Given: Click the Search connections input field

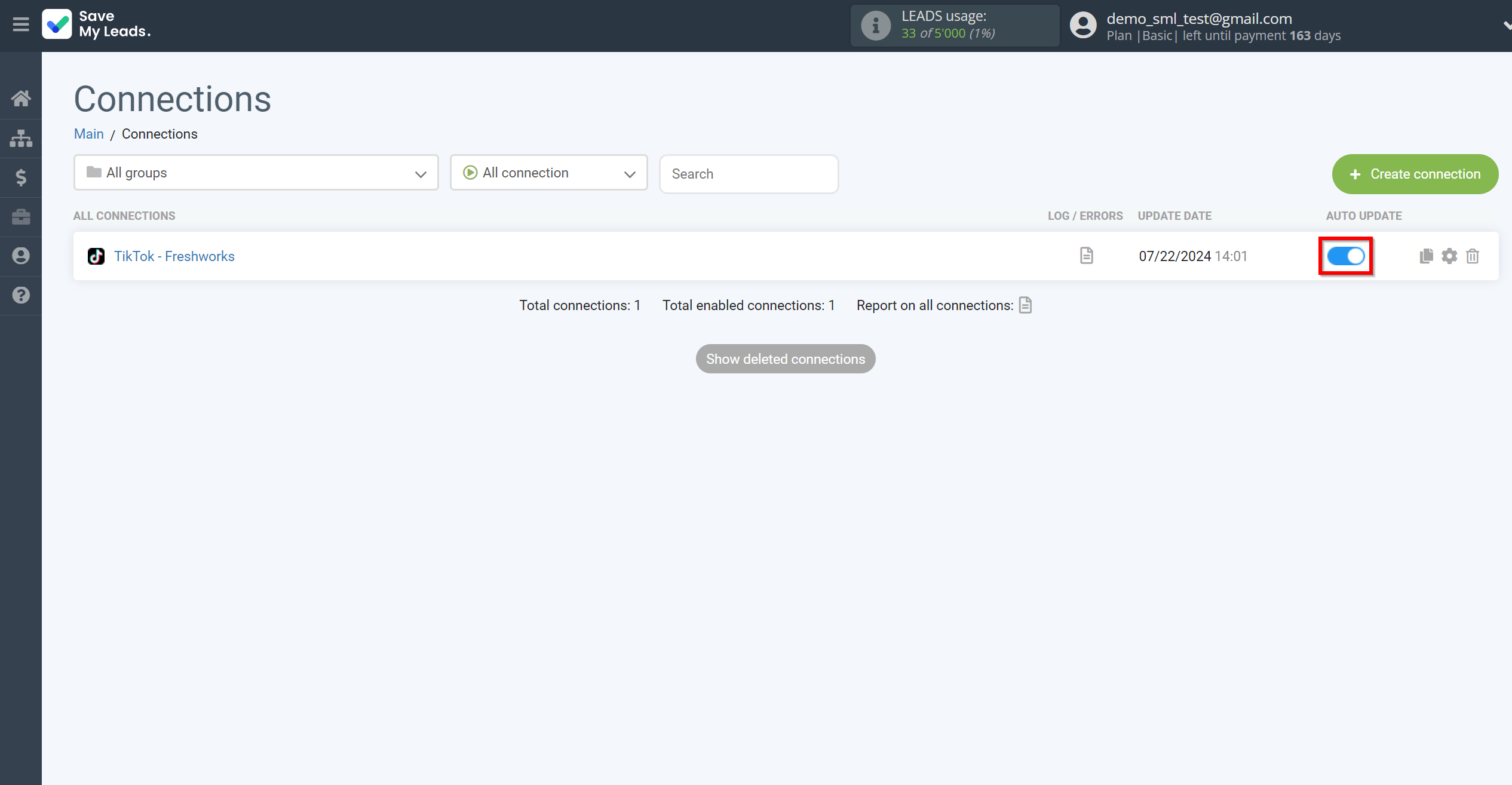Looking at the screenshot, I should (749, 173).
